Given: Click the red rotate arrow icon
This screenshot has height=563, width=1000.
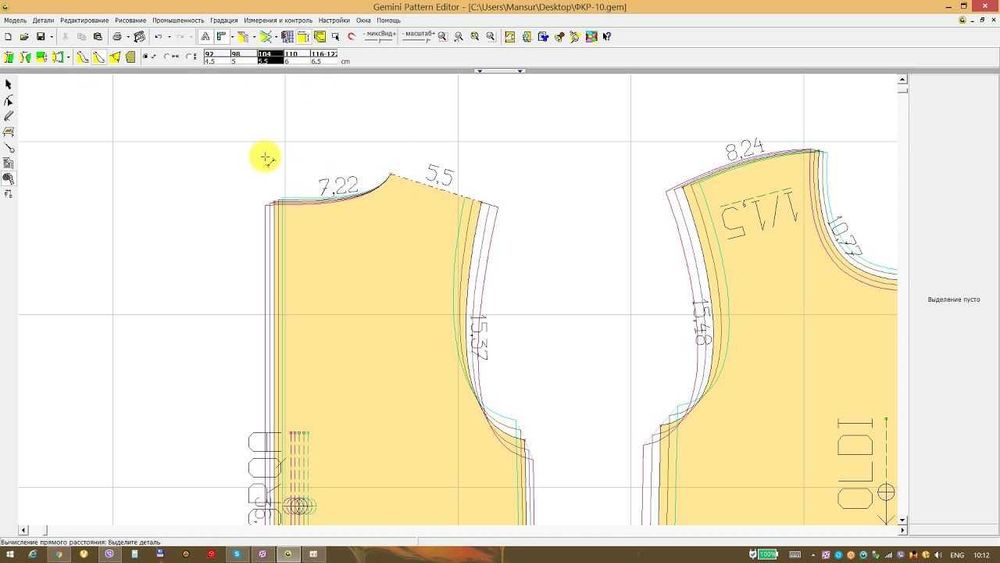Looking at the screenshot, I should (x=351, y=37).
